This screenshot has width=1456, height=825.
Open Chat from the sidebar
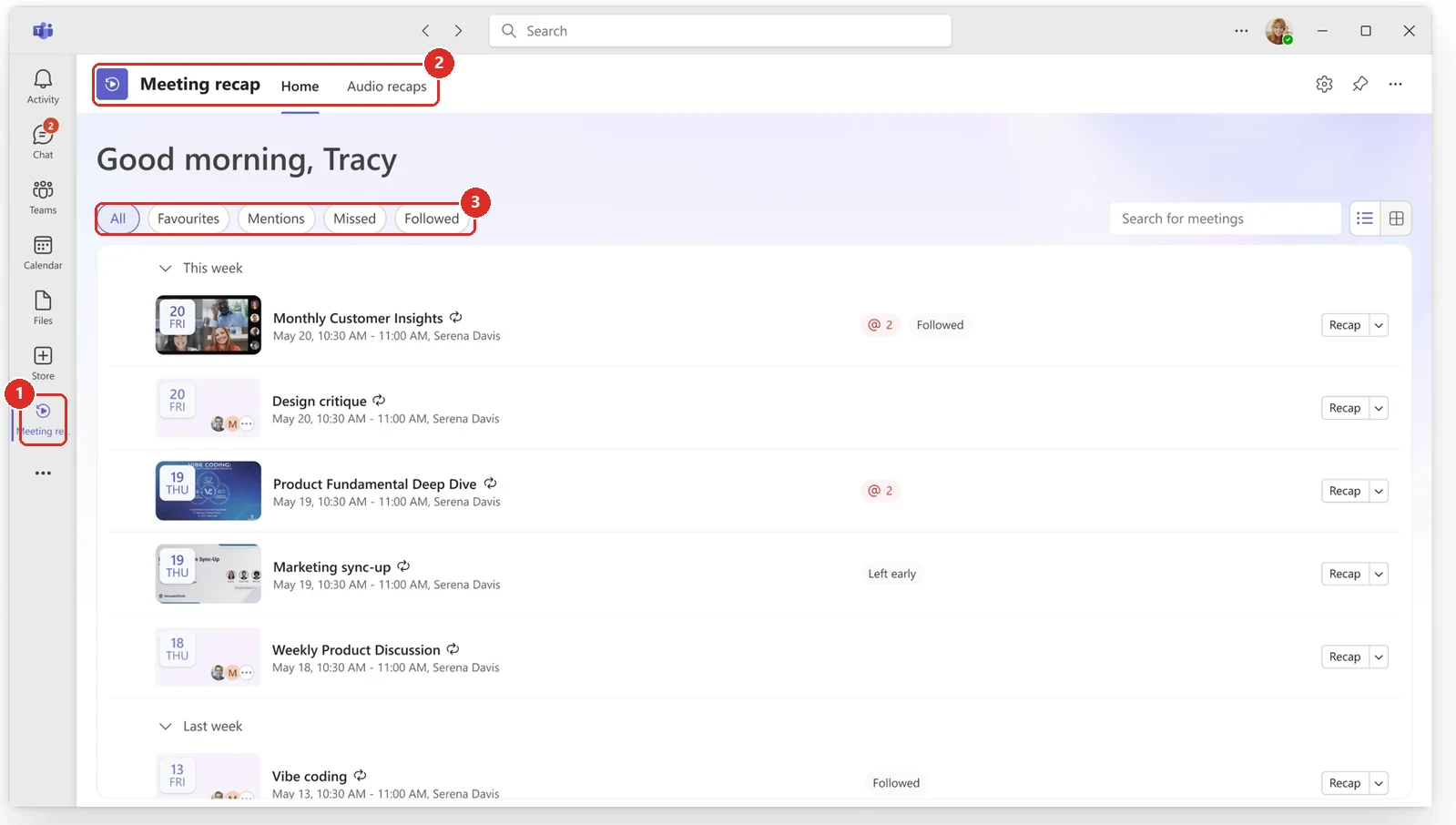[x=43, y=141]
